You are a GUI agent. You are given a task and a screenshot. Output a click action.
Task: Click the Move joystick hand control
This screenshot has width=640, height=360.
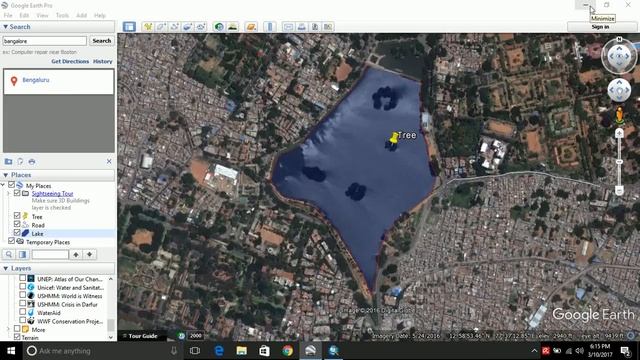[619, 90]
